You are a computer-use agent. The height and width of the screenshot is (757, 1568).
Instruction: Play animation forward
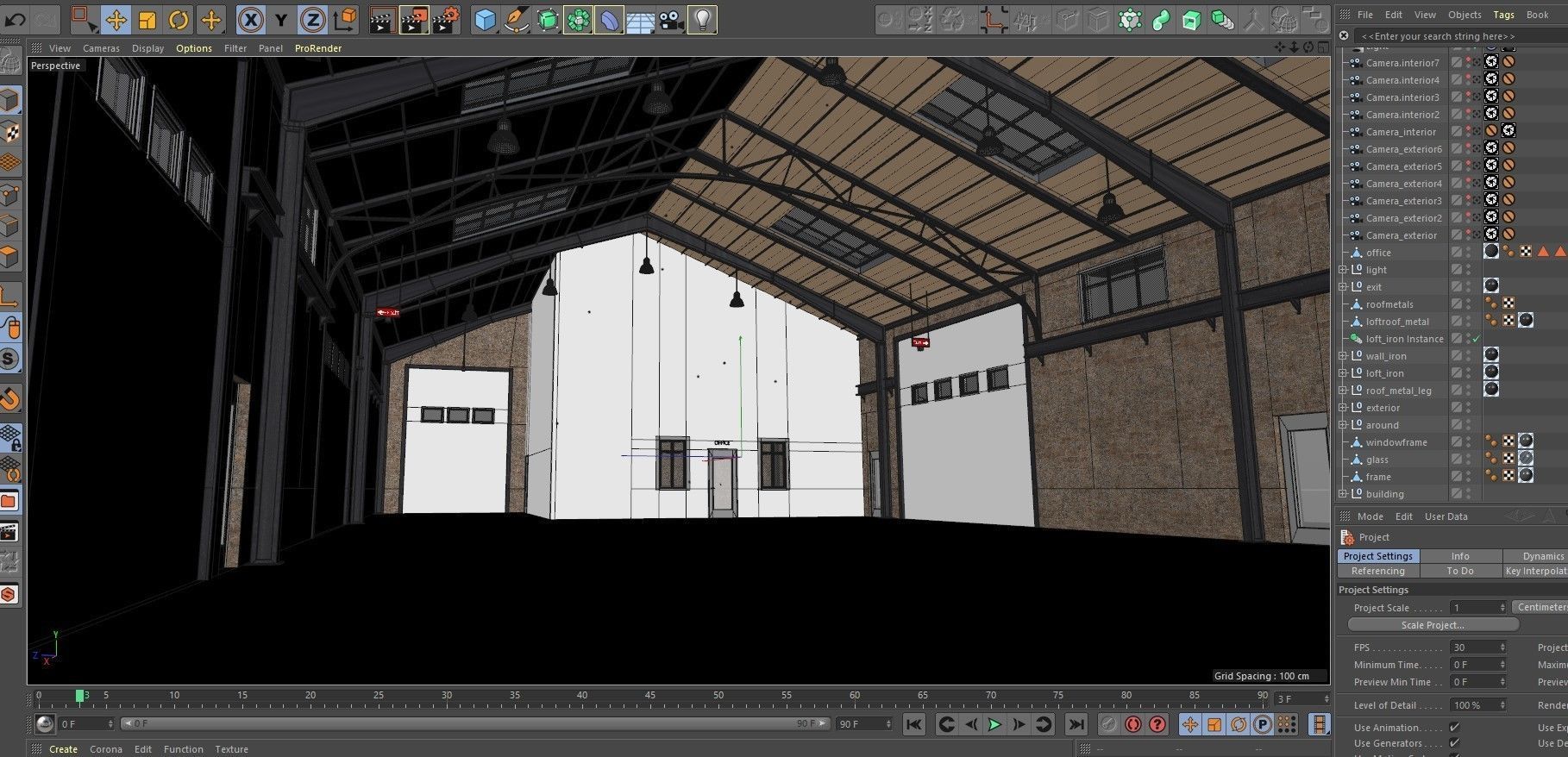pos(994,724)
